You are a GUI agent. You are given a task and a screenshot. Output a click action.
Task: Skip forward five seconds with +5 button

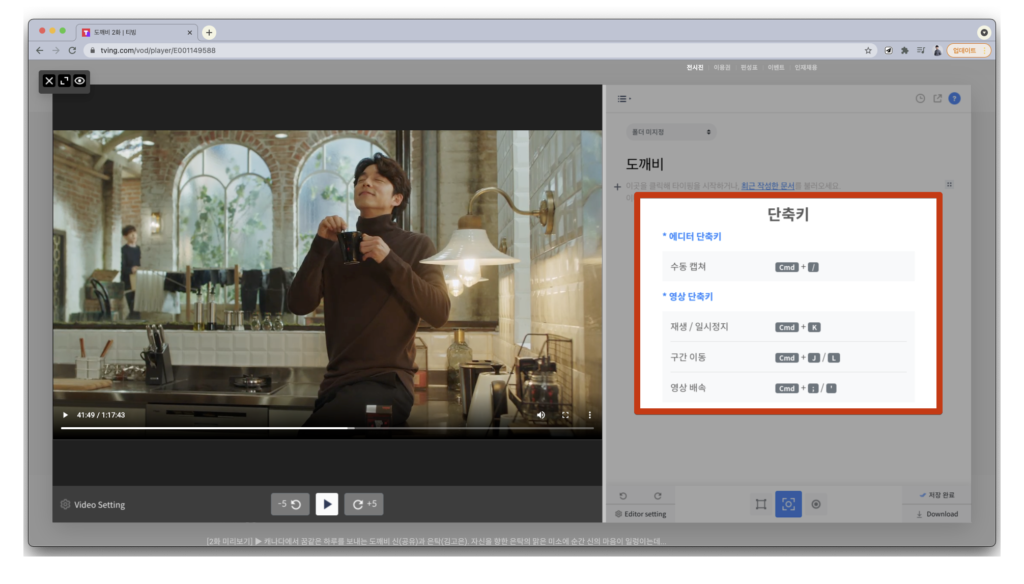pos(364,504)
